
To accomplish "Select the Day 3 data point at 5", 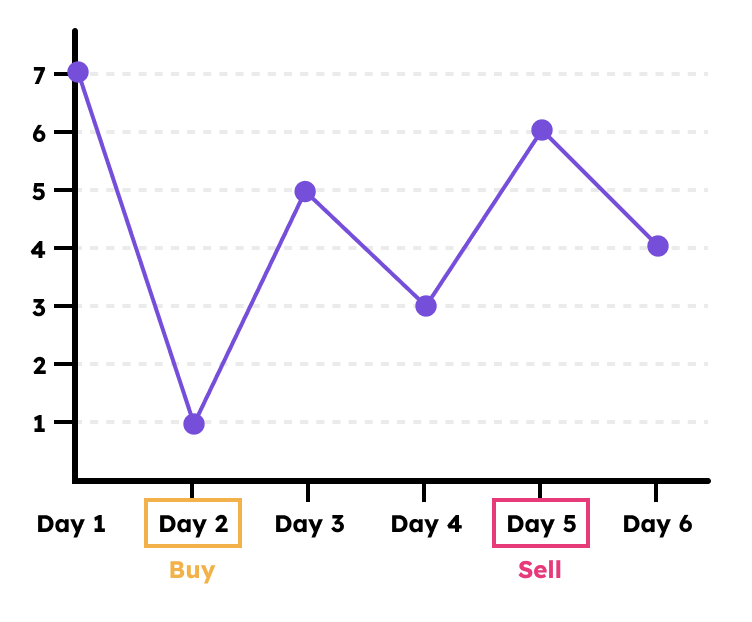I will pyautogui.click(x=306, y=191).
